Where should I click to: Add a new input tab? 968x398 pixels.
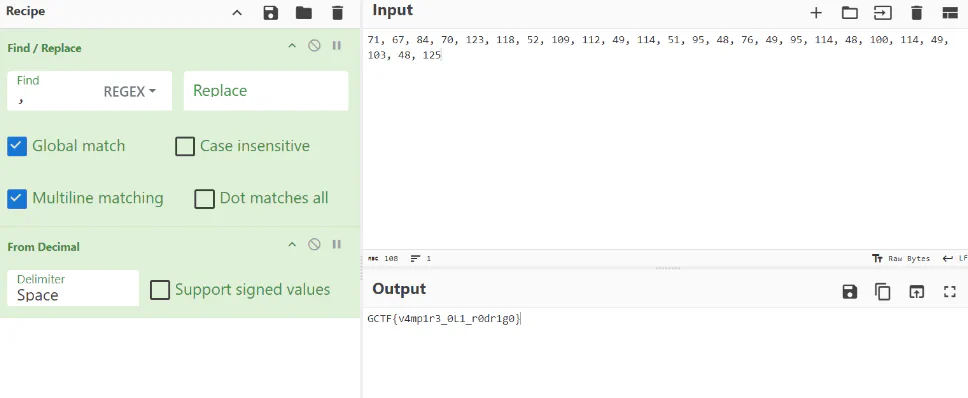tap(816, 13)
